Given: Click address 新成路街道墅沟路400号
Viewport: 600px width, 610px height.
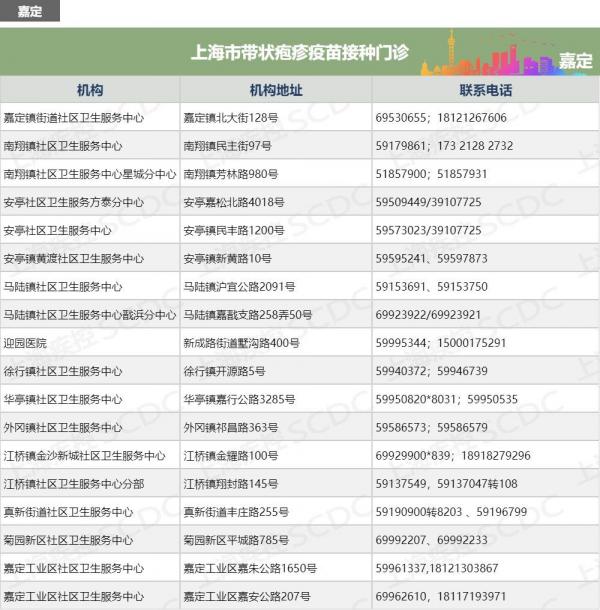Looking at the screenshot, I should 242,343.
